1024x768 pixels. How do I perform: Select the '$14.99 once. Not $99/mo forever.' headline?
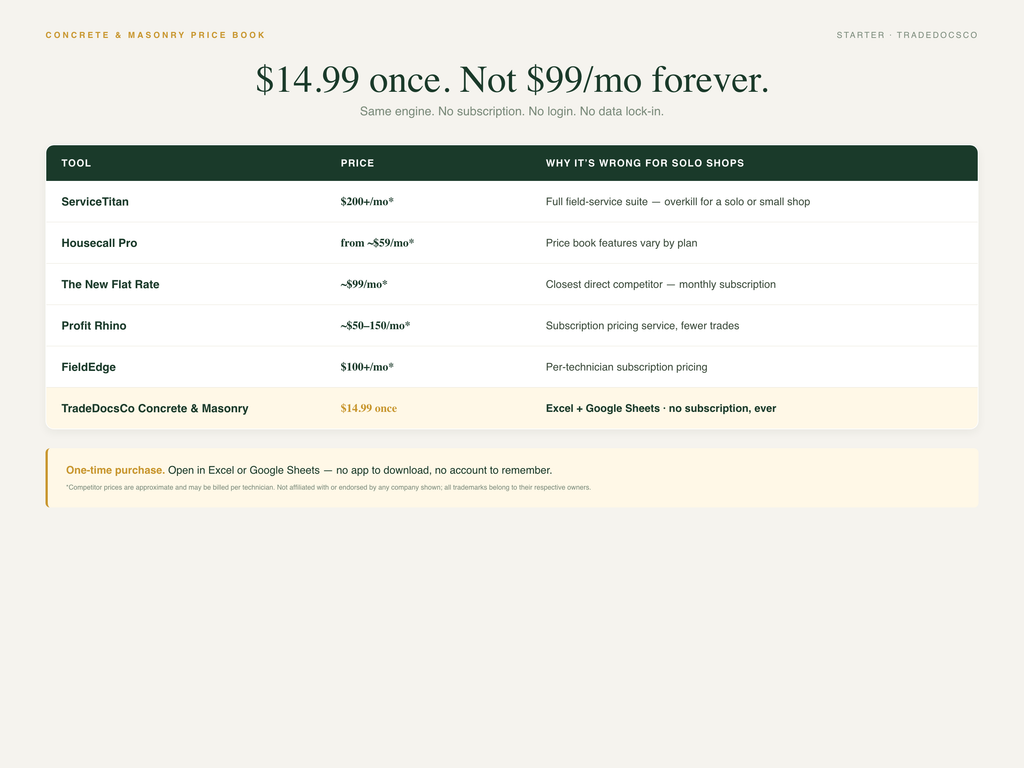click(512, 80)
